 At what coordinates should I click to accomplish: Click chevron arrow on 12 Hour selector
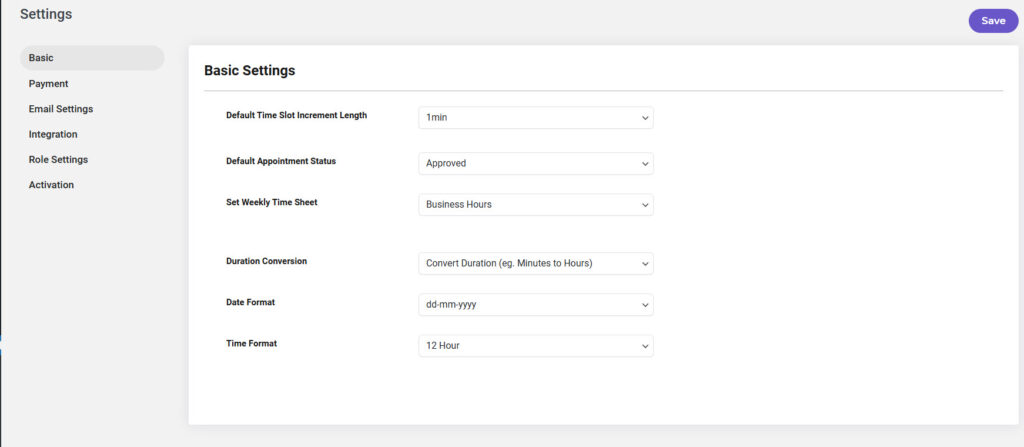coord(645,346)
